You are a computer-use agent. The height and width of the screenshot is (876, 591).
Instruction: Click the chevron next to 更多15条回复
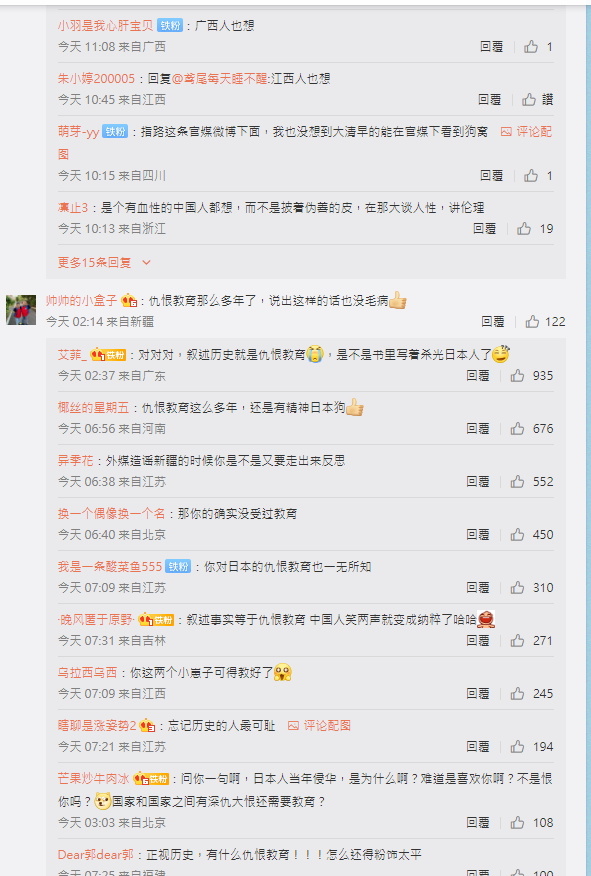pos(146,262)
